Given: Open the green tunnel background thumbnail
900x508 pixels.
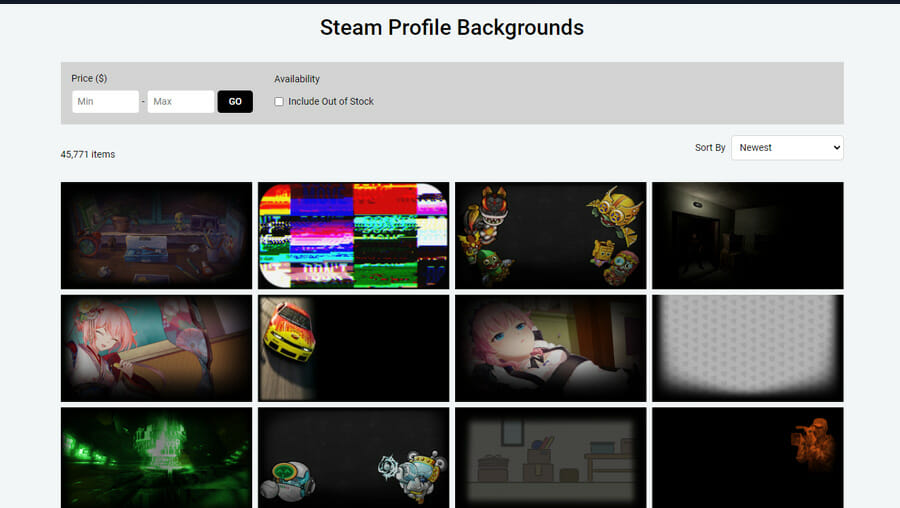Looking at the screenshot, I should coord(156,458).
